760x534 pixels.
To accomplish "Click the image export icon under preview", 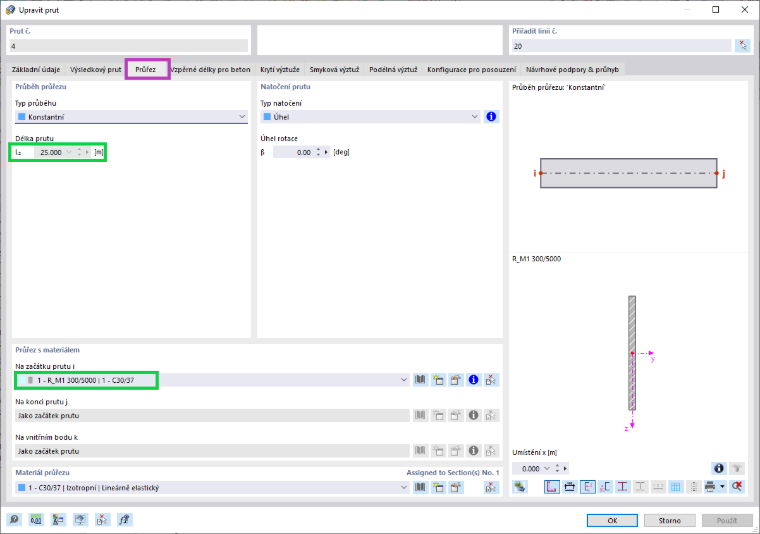I will click(x=520, y=487).
